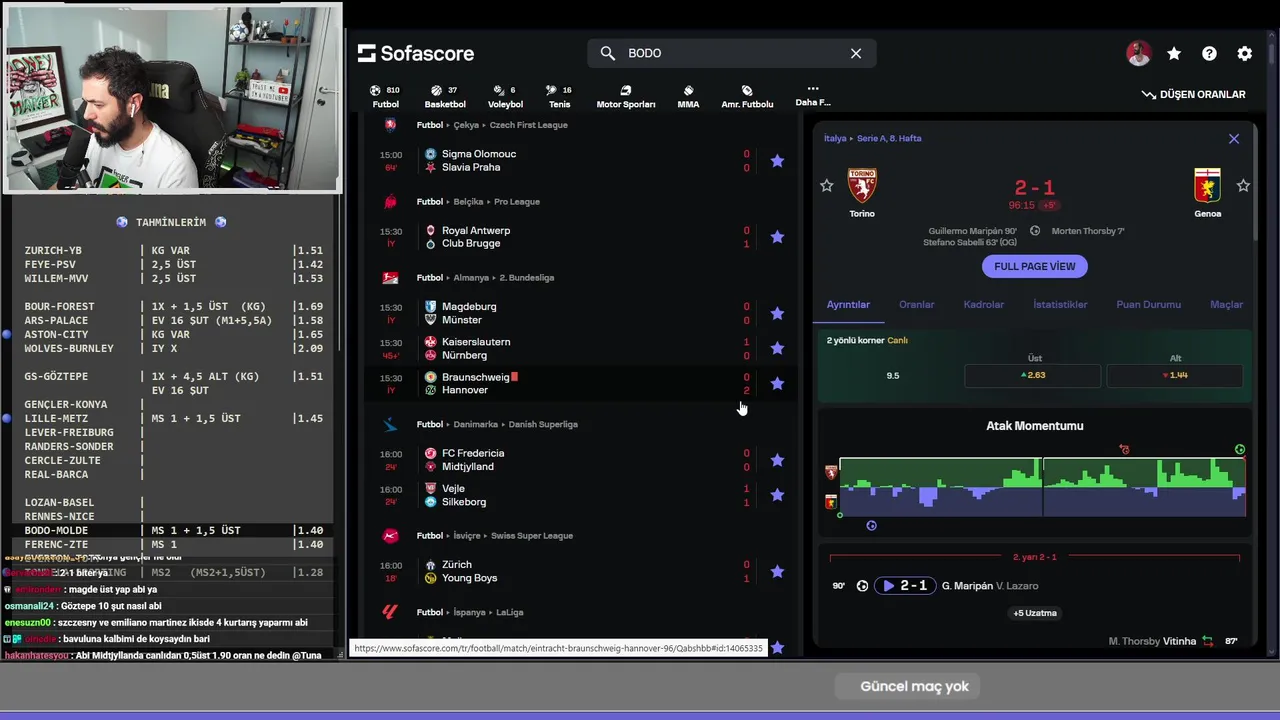
Task: Switch to the Puan Durumu tab
Action: click(x=1149, y=304)
